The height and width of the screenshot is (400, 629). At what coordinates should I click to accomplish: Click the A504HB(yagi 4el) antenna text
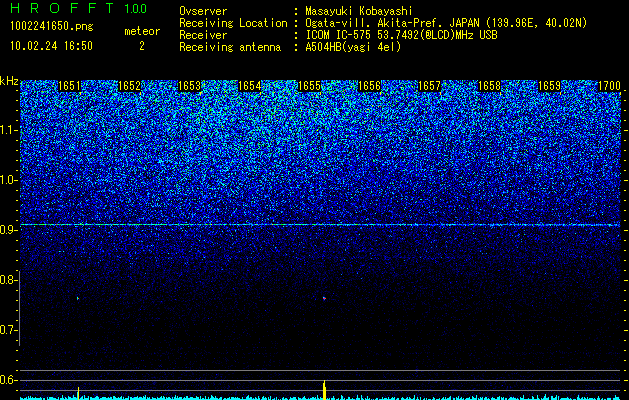pyautogui.click(x=353, y=47)
